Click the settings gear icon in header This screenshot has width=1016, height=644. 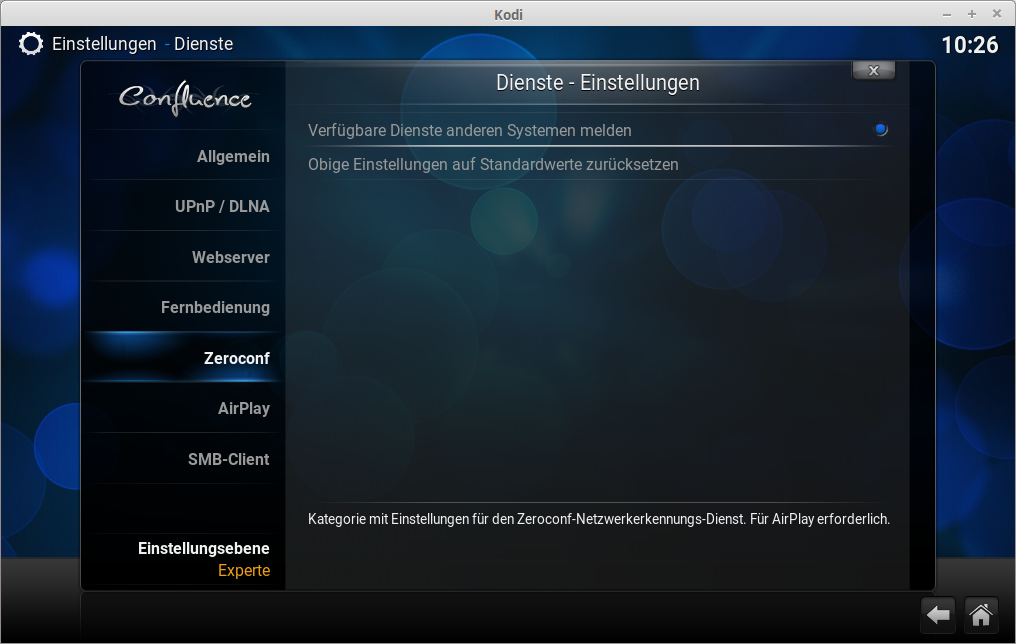coord(32,44)
